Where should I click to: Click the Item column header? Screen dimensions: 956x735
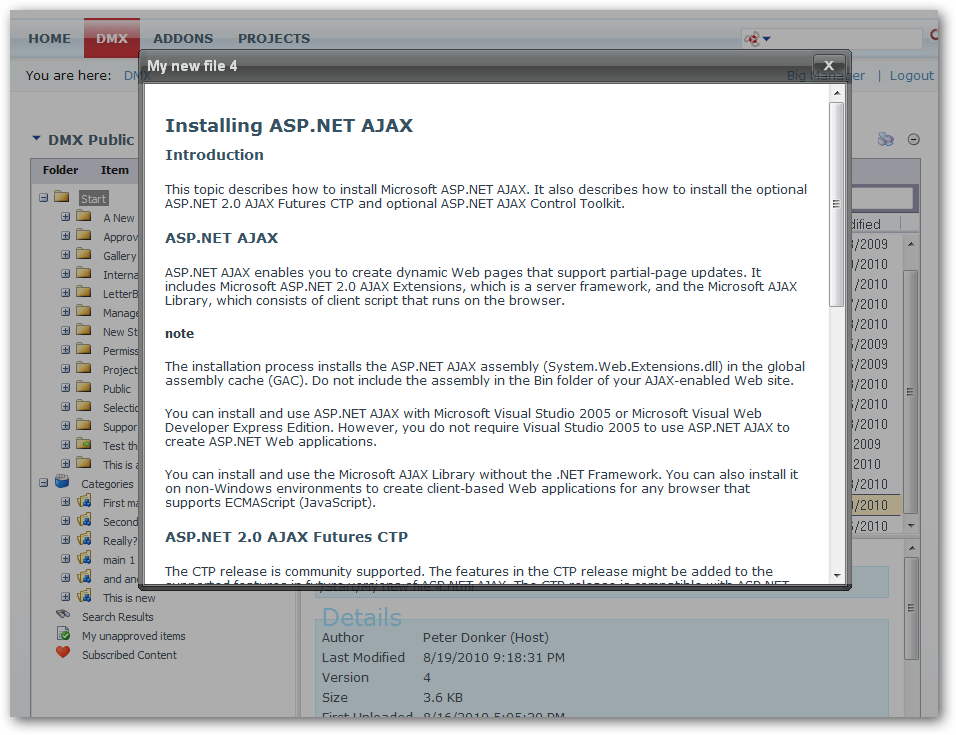pyautogui.click(x=115, y=170)
